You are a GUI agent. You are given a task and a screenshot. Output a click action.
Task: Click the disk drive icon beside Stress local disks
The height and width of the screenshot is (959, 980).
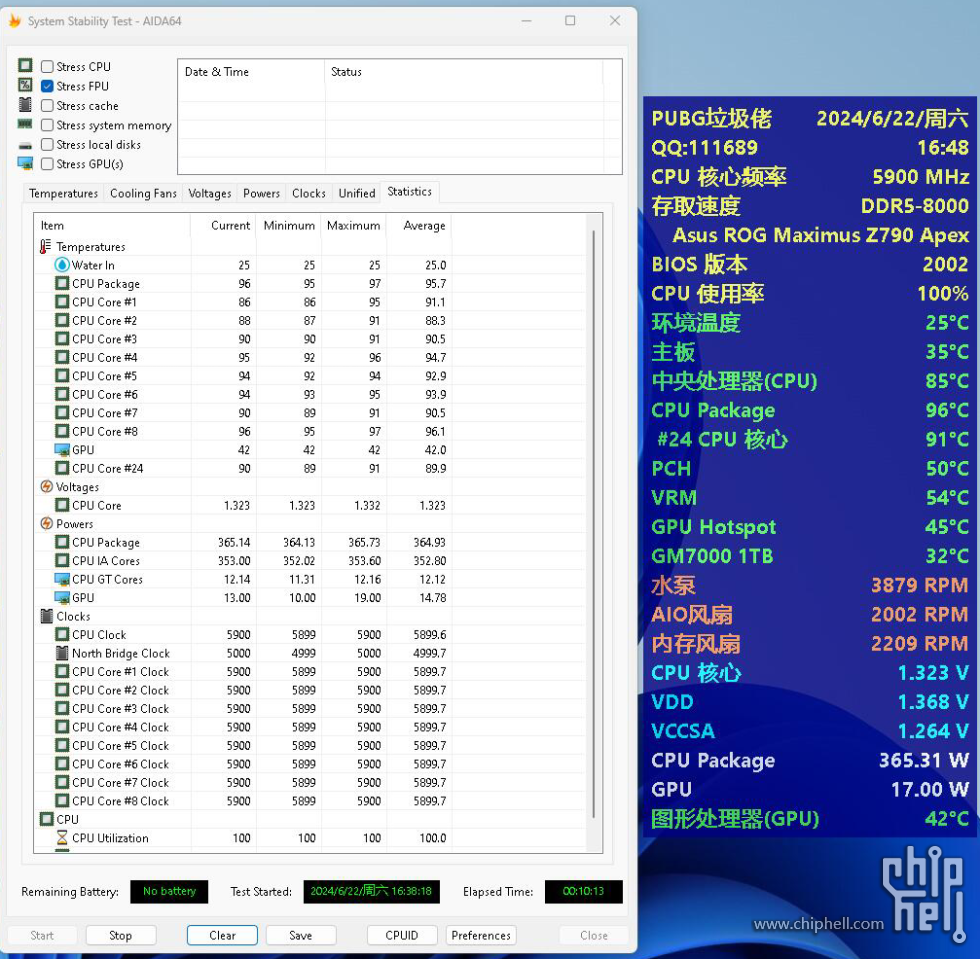point(25,145)
